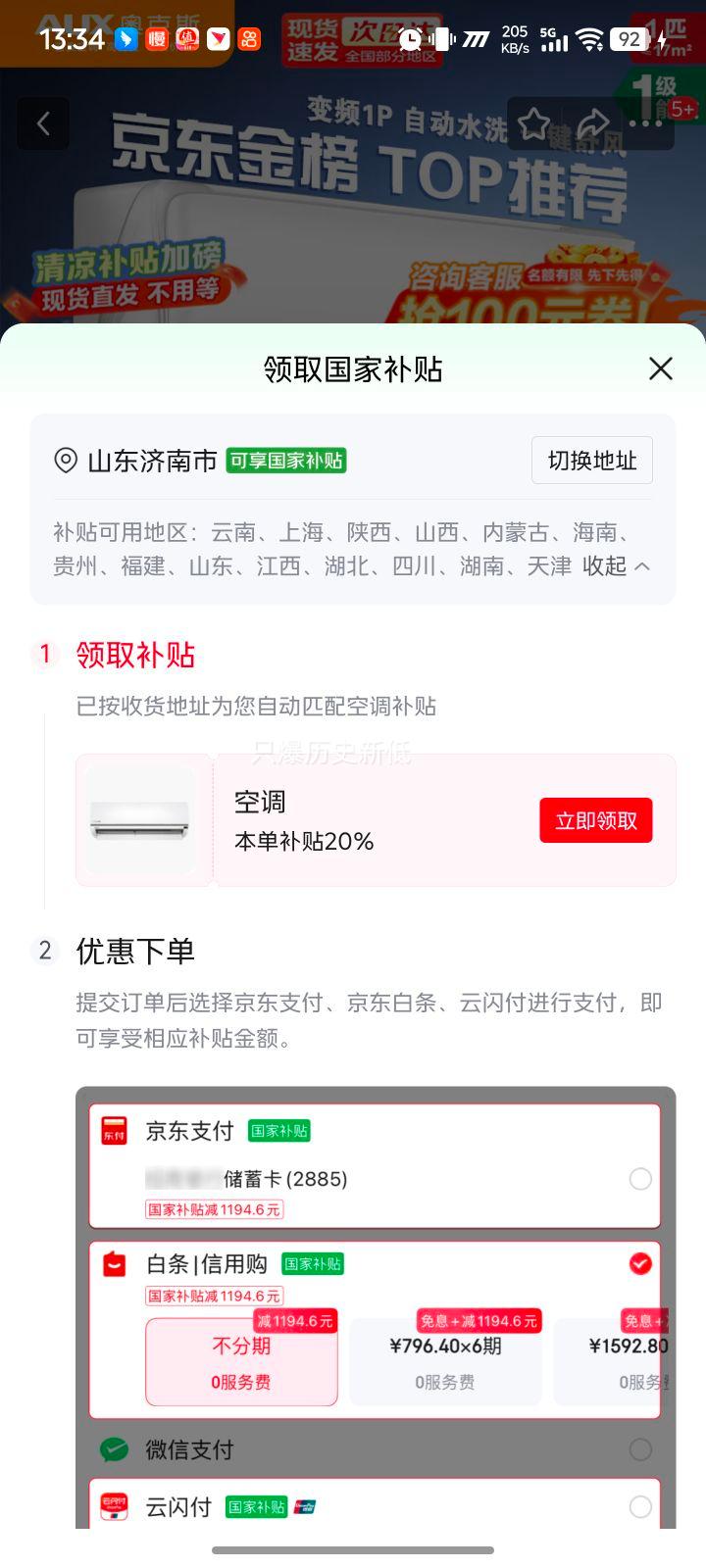
Task: Close the 领取国家补贴 panel
Action: [x=661, y=368]
